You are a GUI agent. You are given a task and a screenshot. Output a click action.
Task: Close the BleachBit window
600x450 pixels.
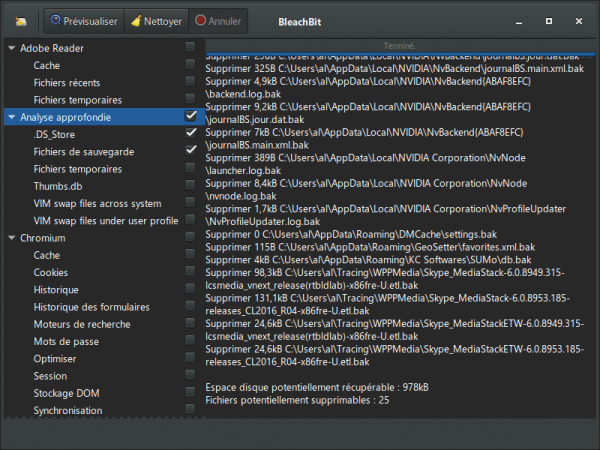(579, 21)
